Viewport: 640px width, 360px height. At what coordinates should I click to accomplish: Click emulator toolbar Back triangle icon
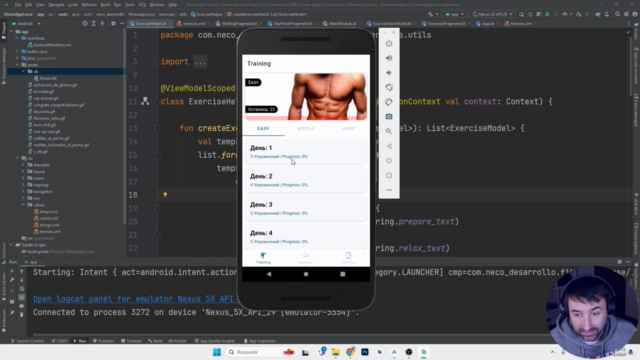tap(389, 146)
